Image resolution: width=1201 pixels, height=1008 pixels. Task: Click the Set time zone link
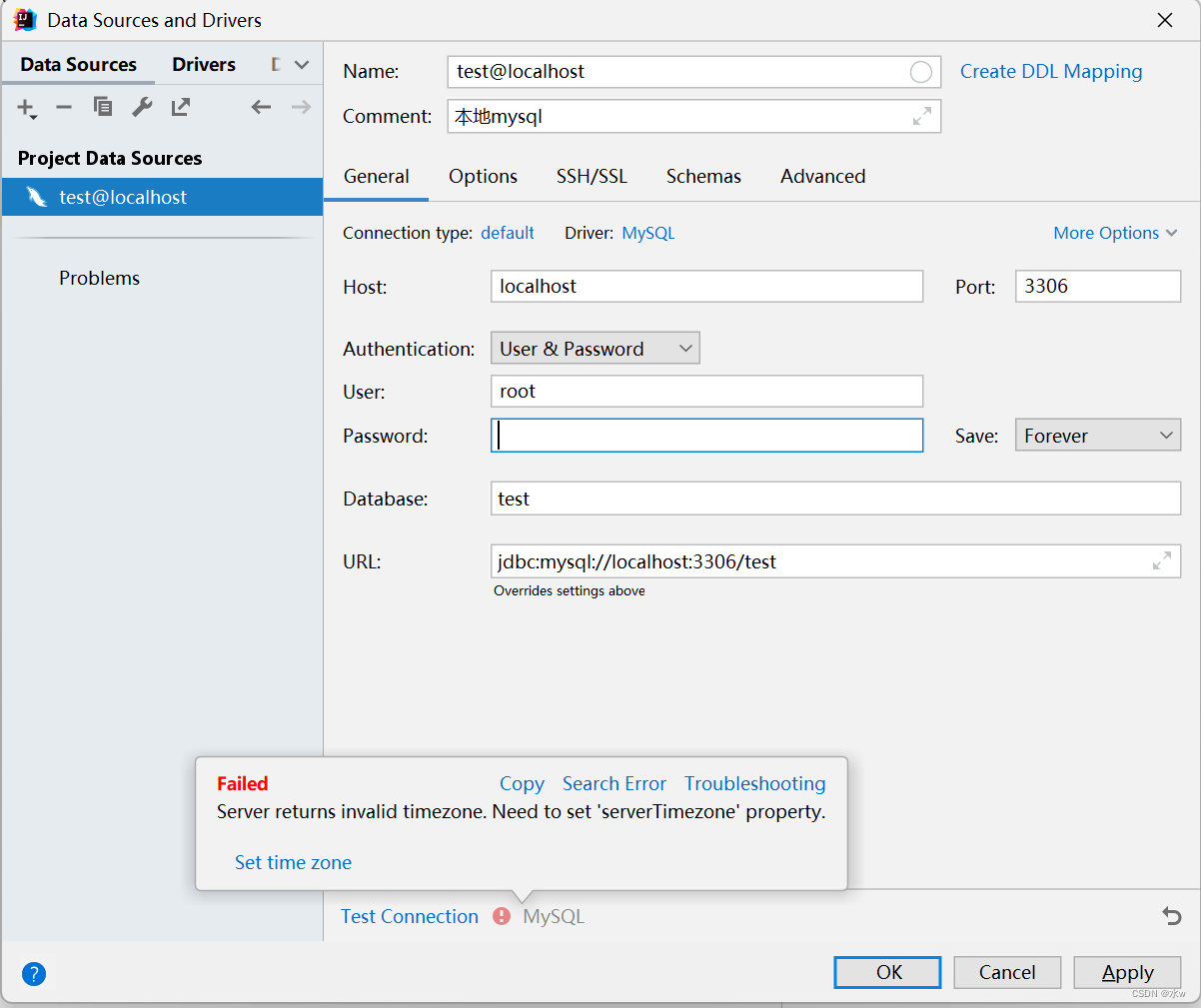pyautogui.click(x=293, y=862)
